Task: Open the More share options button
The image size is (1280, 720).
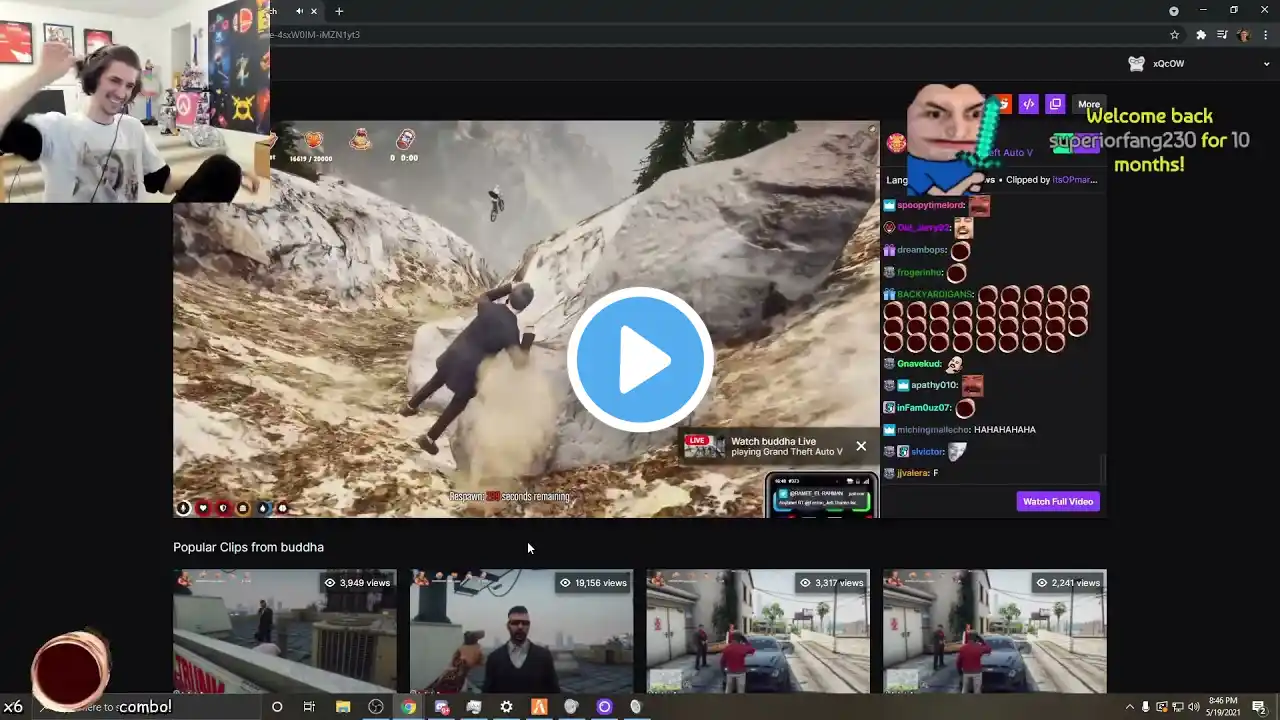Action: (x=1089, y=104)
